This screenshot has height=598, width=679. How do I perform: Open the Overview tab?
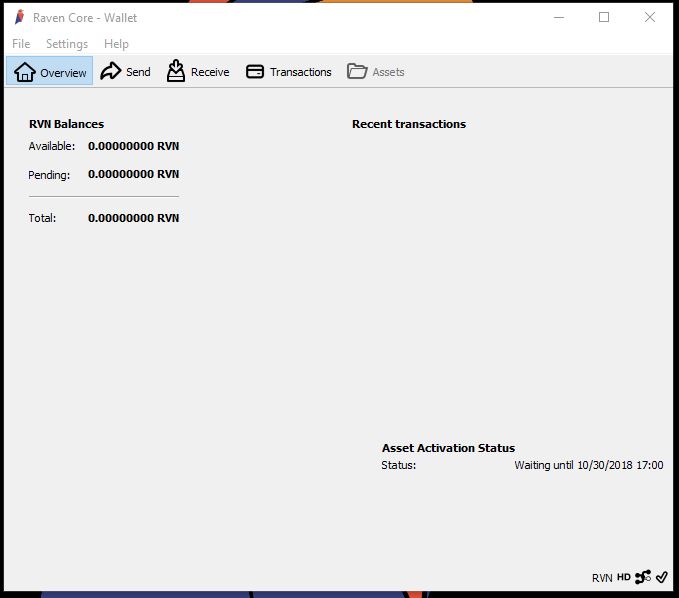[49, 71]
